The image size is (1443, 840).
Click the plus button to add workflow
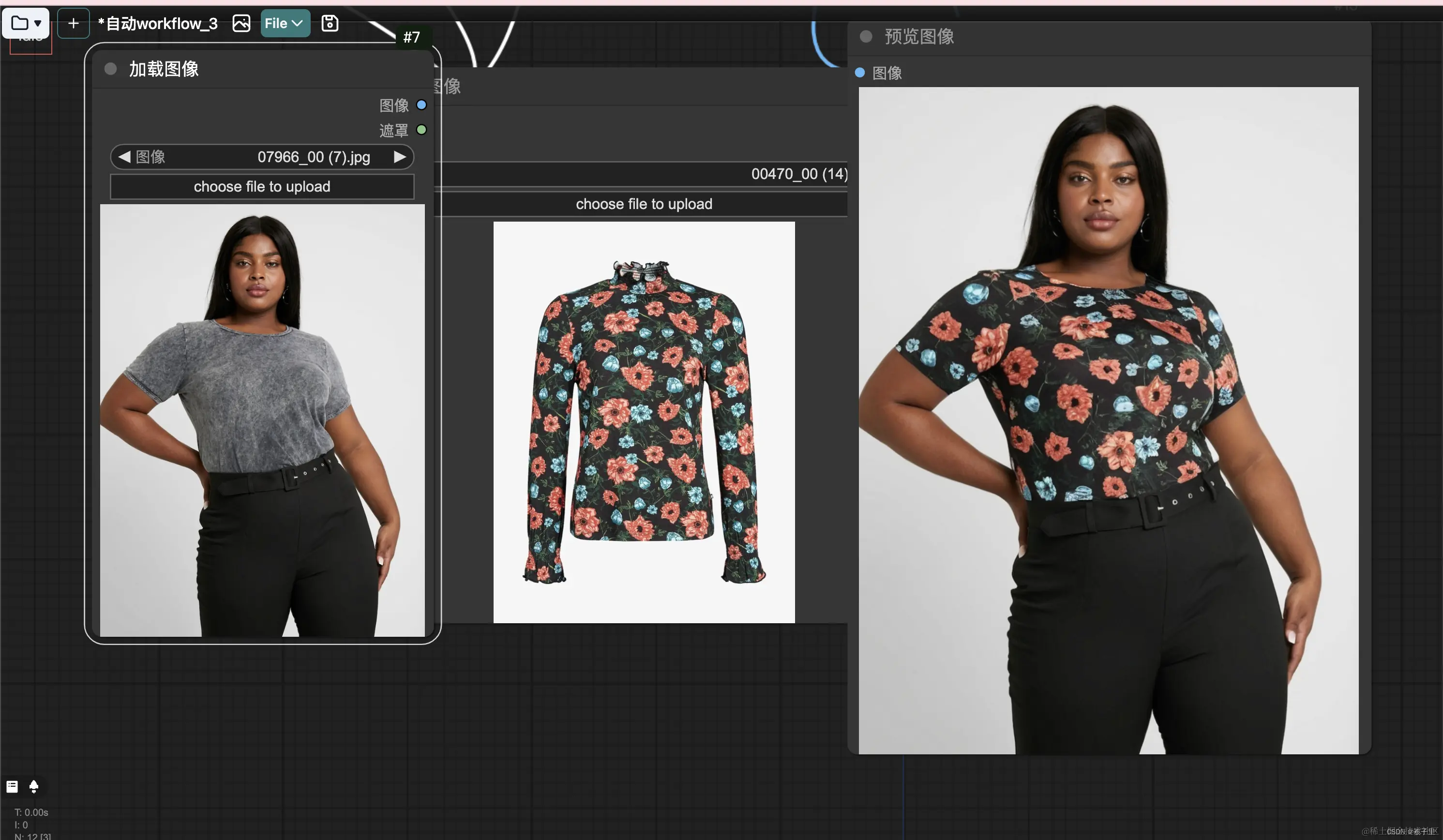tap(73, 23)
